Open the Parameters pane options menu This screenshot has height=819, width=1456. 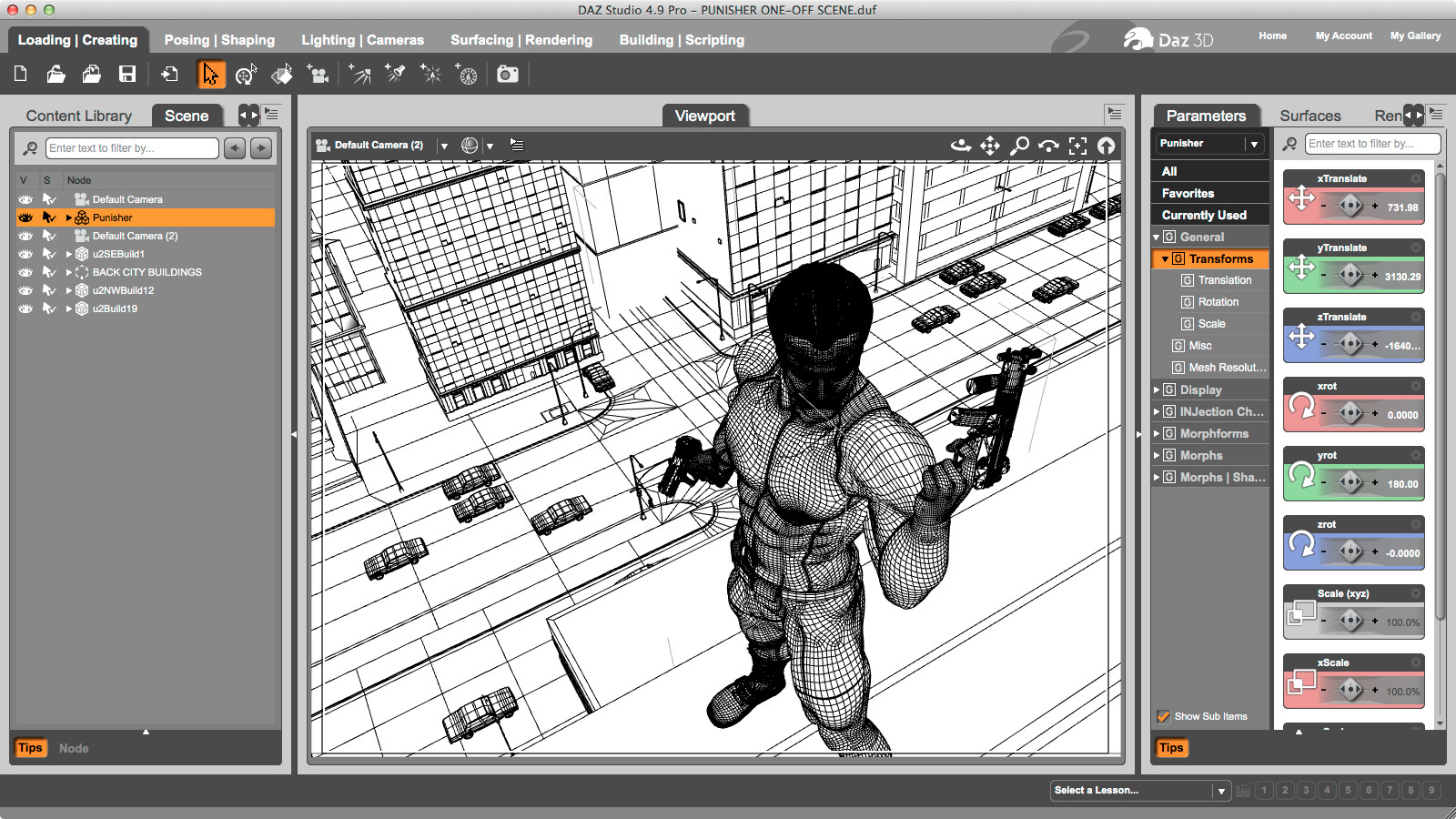(1436, 114)
